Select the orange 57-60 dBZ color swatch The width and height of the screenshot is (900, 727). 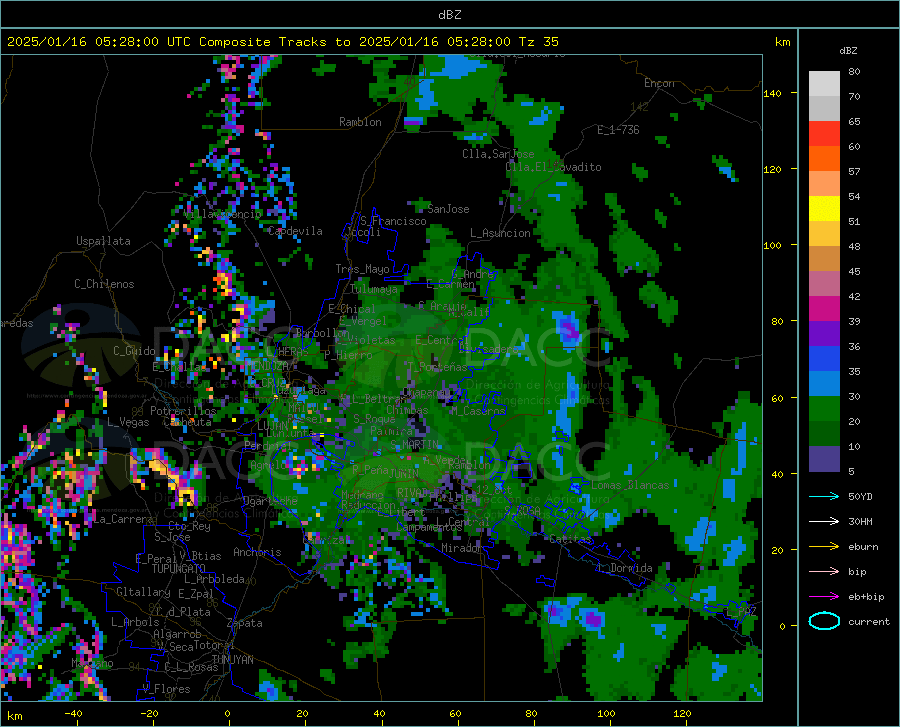824,159
